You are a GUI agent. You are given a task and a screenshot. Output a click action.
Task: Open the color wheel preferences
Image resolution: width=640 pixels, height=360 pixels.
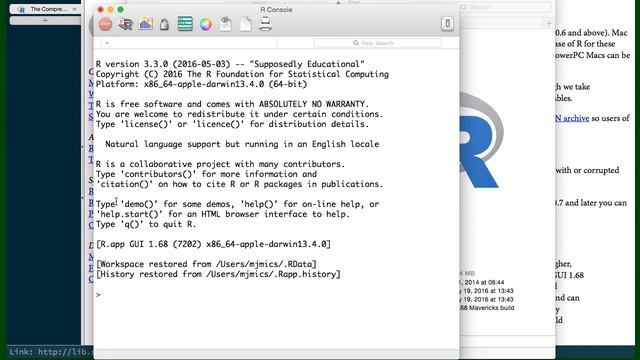[x=206, y=24]
